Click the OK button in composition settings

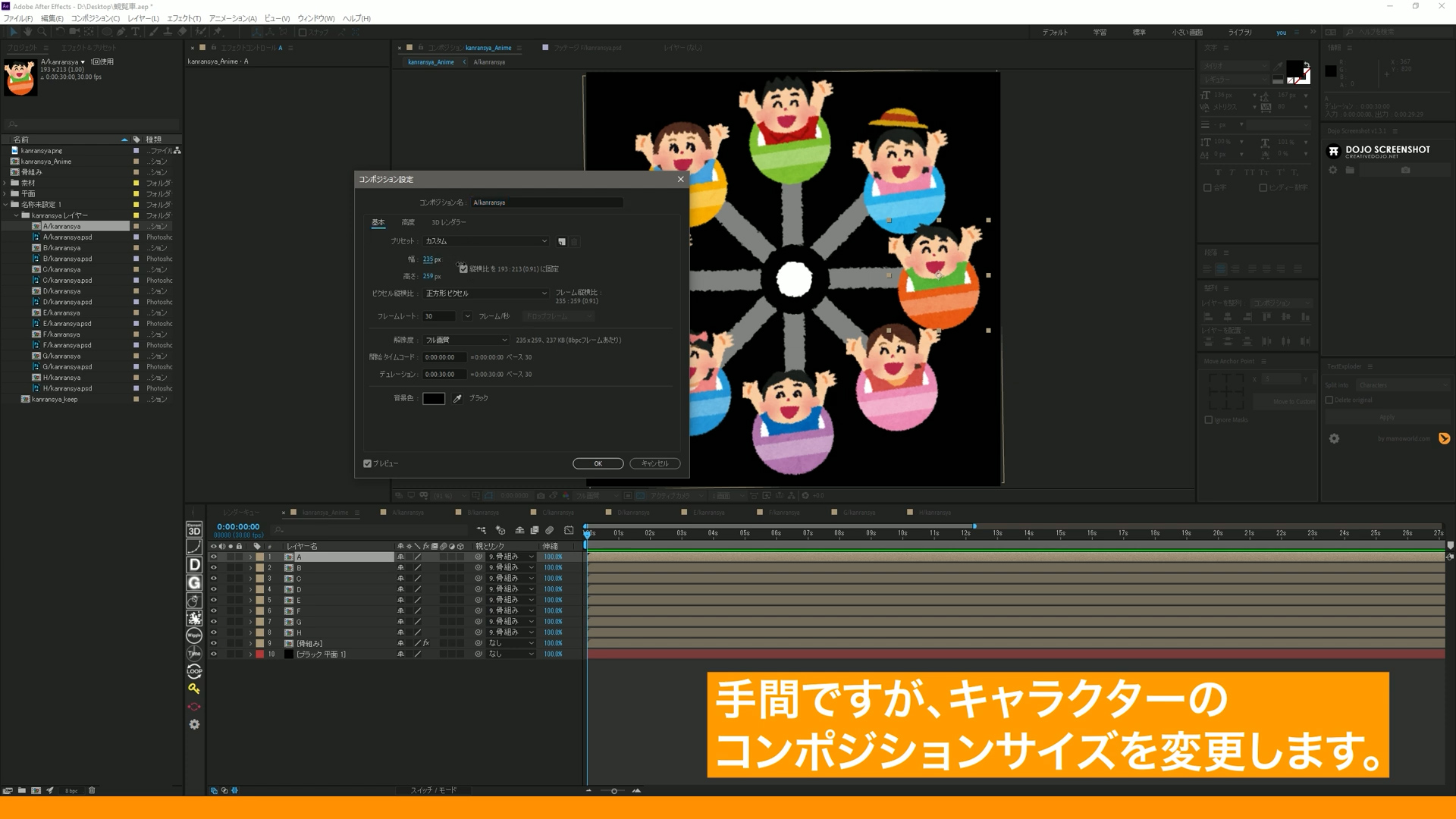598,463
